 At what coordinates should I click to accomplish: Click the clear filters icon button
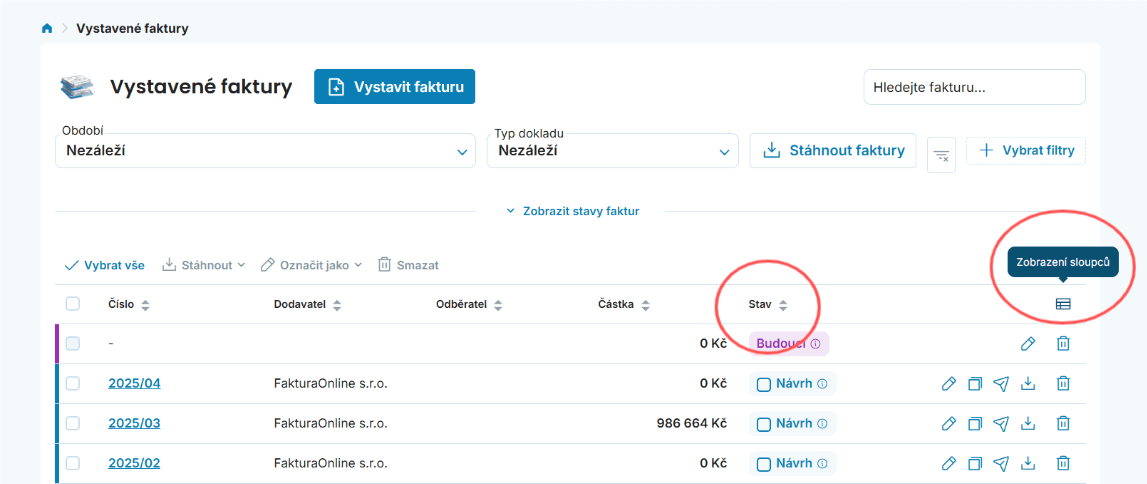click(941, 155)
